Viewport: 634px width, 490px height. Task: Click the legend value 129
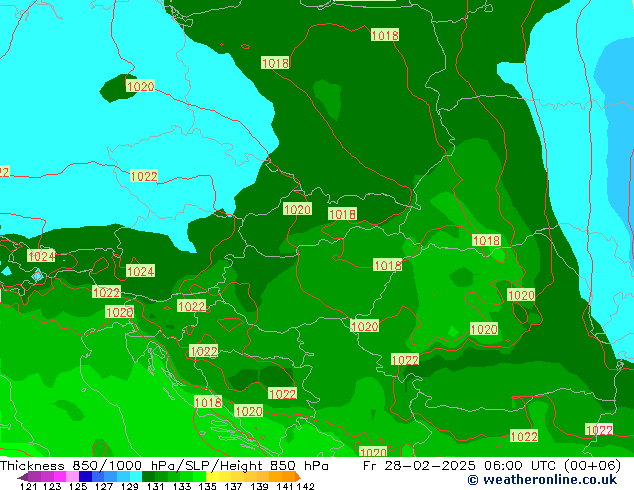pyautogui.click(x=130, y=486)
